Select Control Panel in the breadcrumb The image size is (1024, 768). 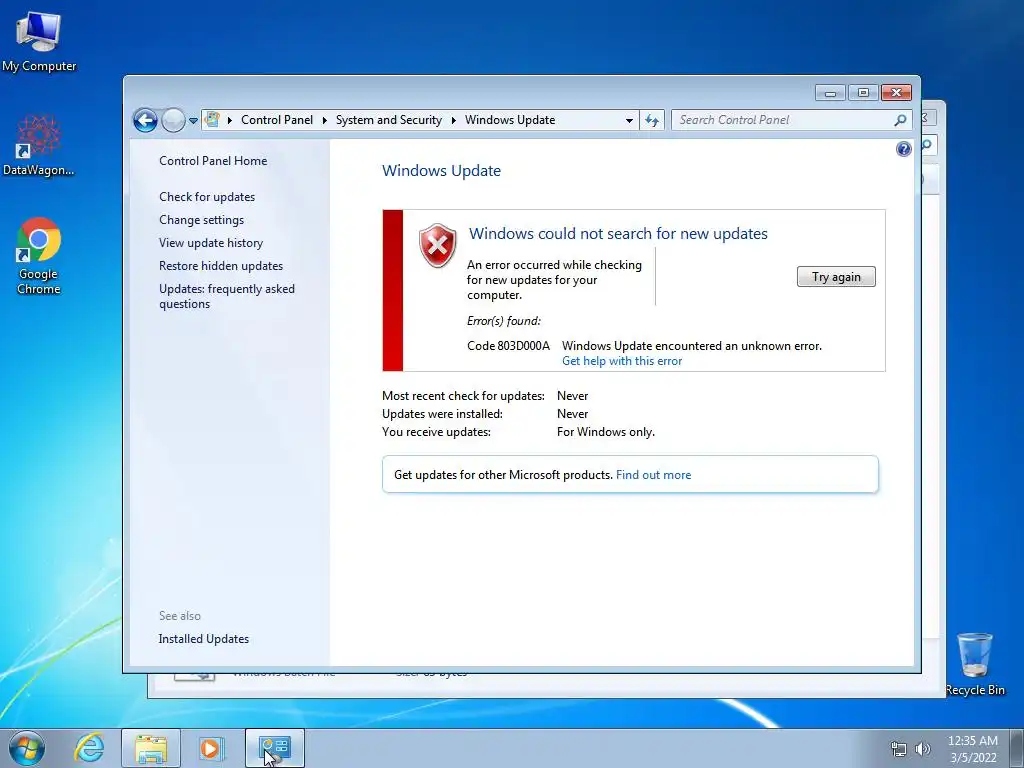click(277, 120)
